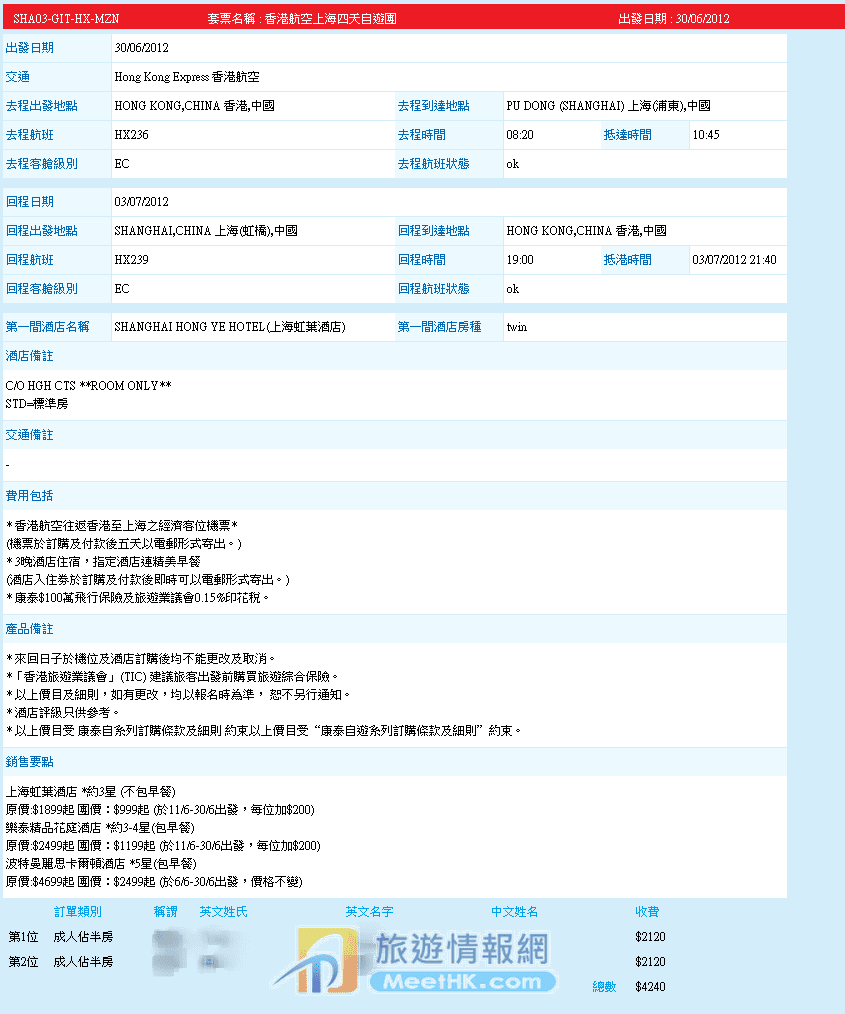Click the twin room type value
Viewport: 845px width, 1014px height.
[x=516, y=327]
